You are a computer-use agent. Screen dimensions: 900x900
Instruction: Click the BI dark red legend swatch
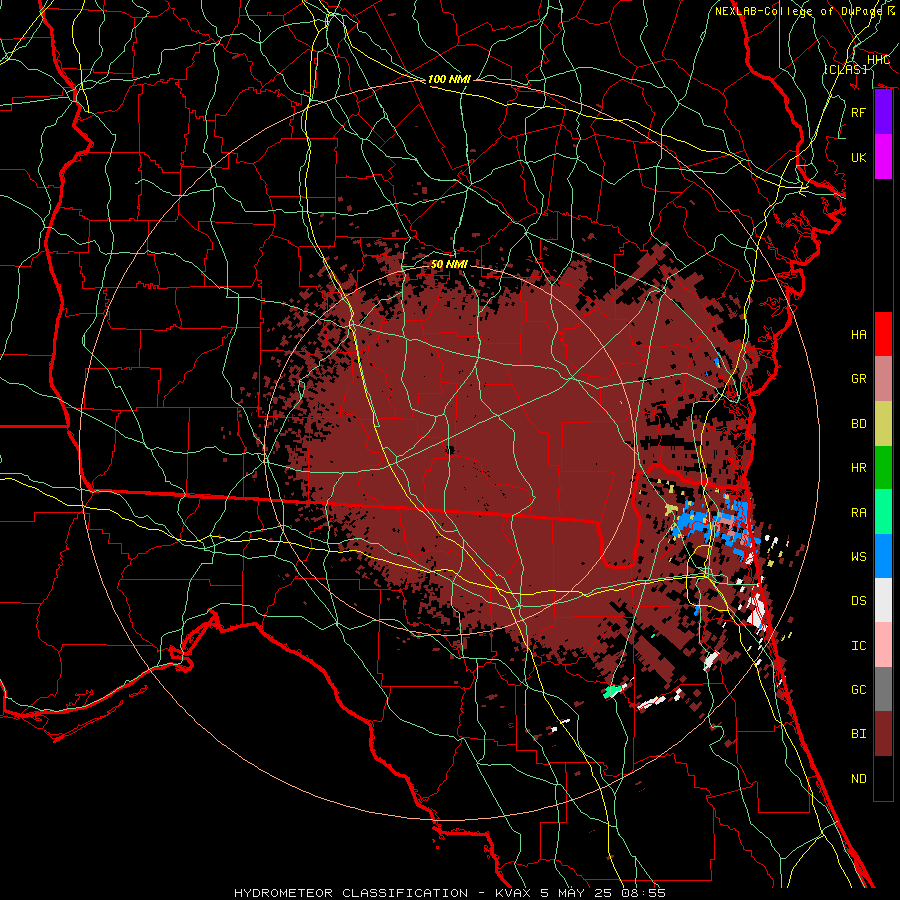tap(883, 734)
